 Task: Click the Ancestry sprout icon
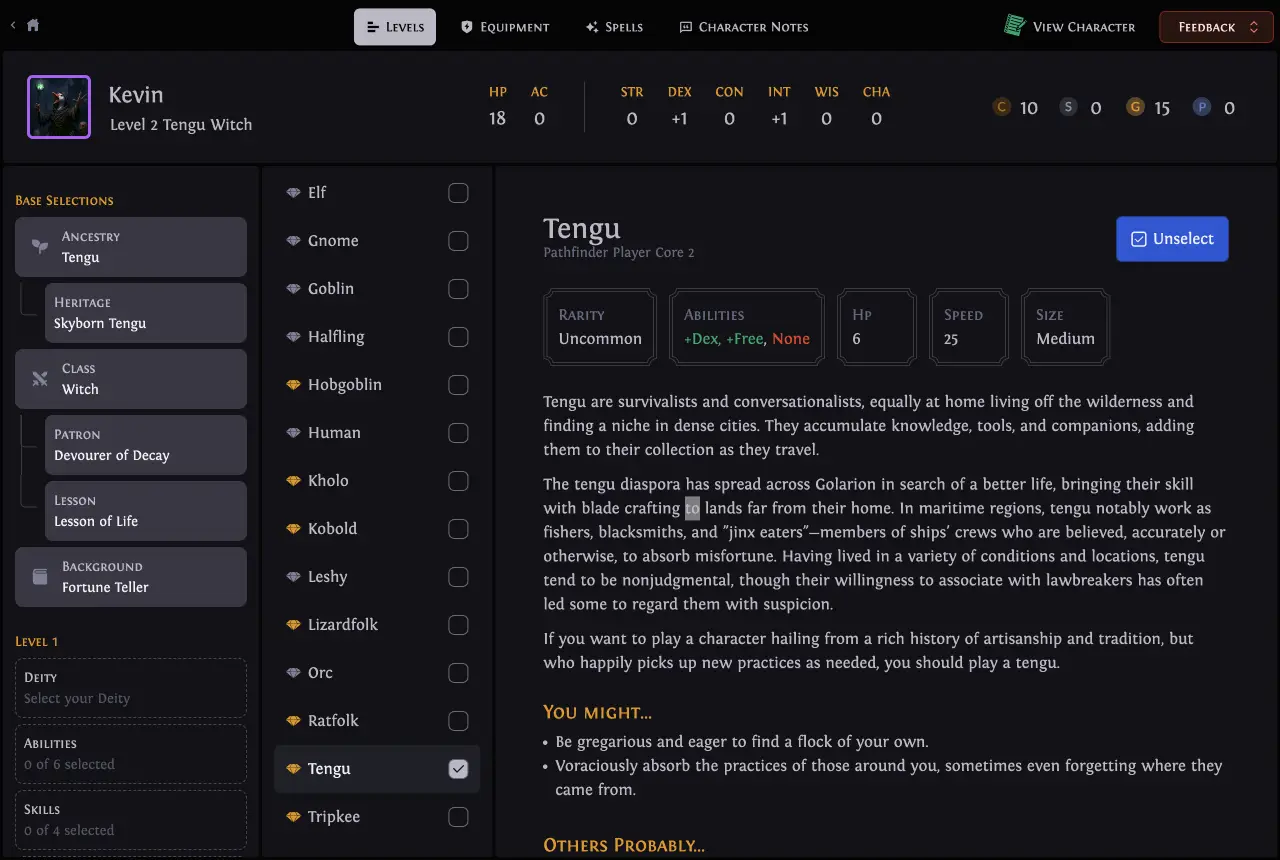(x=40, y=247)
